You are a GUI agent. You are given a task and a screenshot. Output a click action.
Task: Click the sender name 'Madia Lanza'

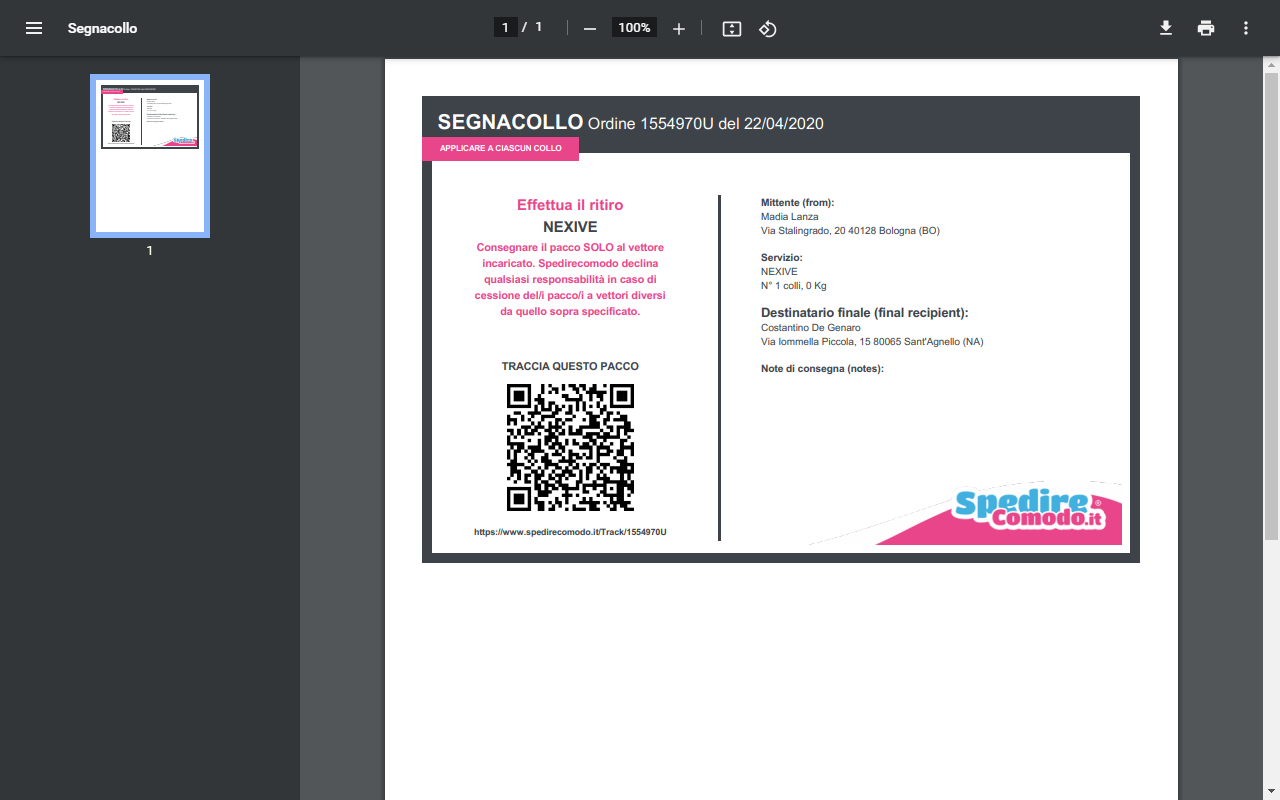point(790,217)
